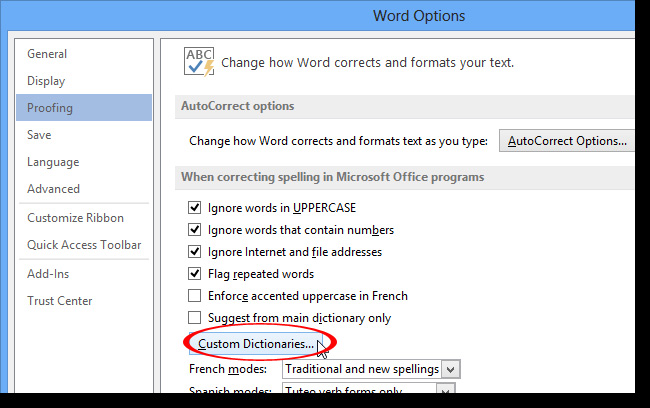The image size is (650, 408).
Task: Click the AutoCorrect Options button
Action: tap(567, 141)
